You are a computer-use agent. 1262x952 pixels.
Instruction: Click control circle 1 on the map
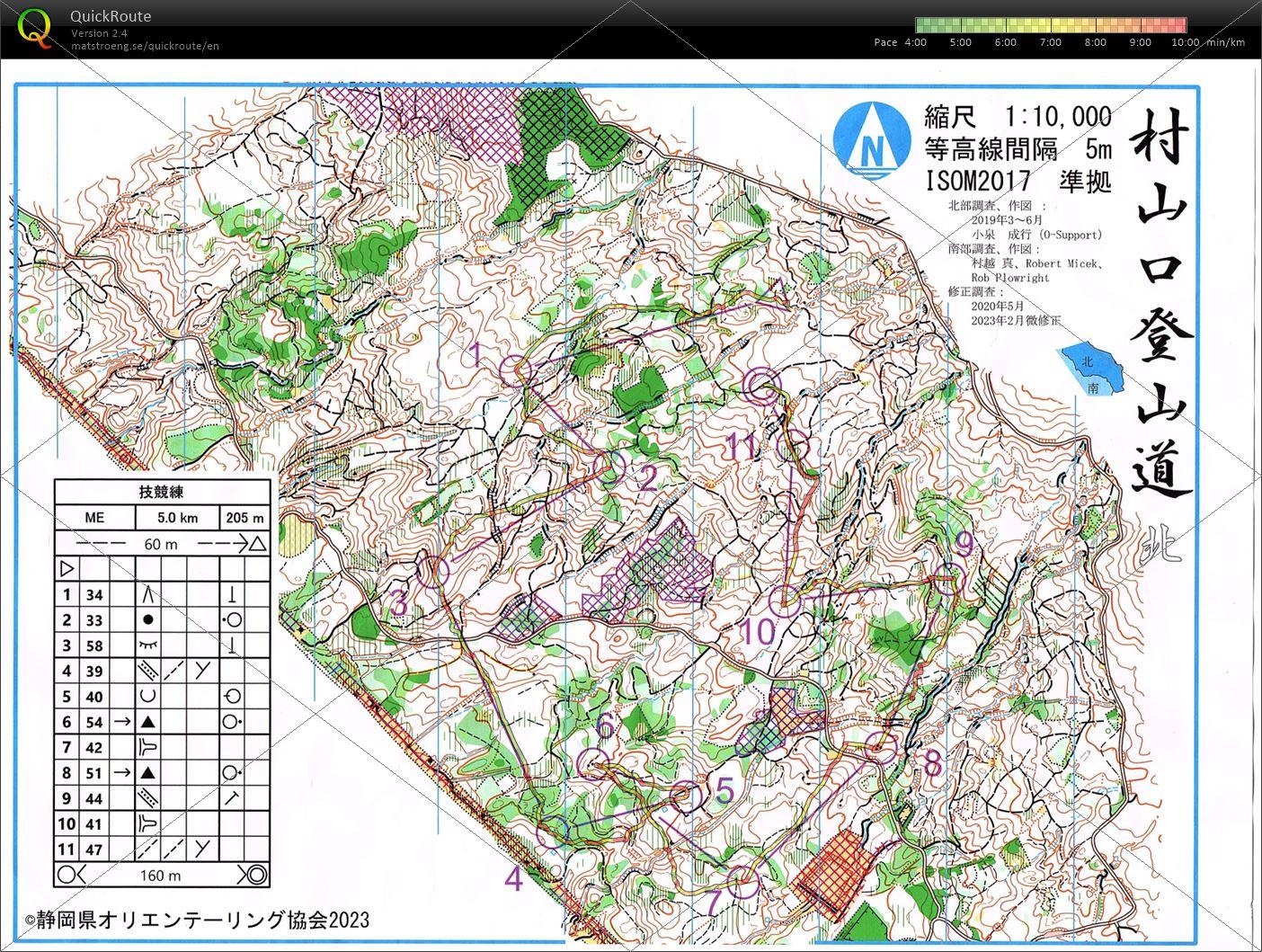click(516, 369)
